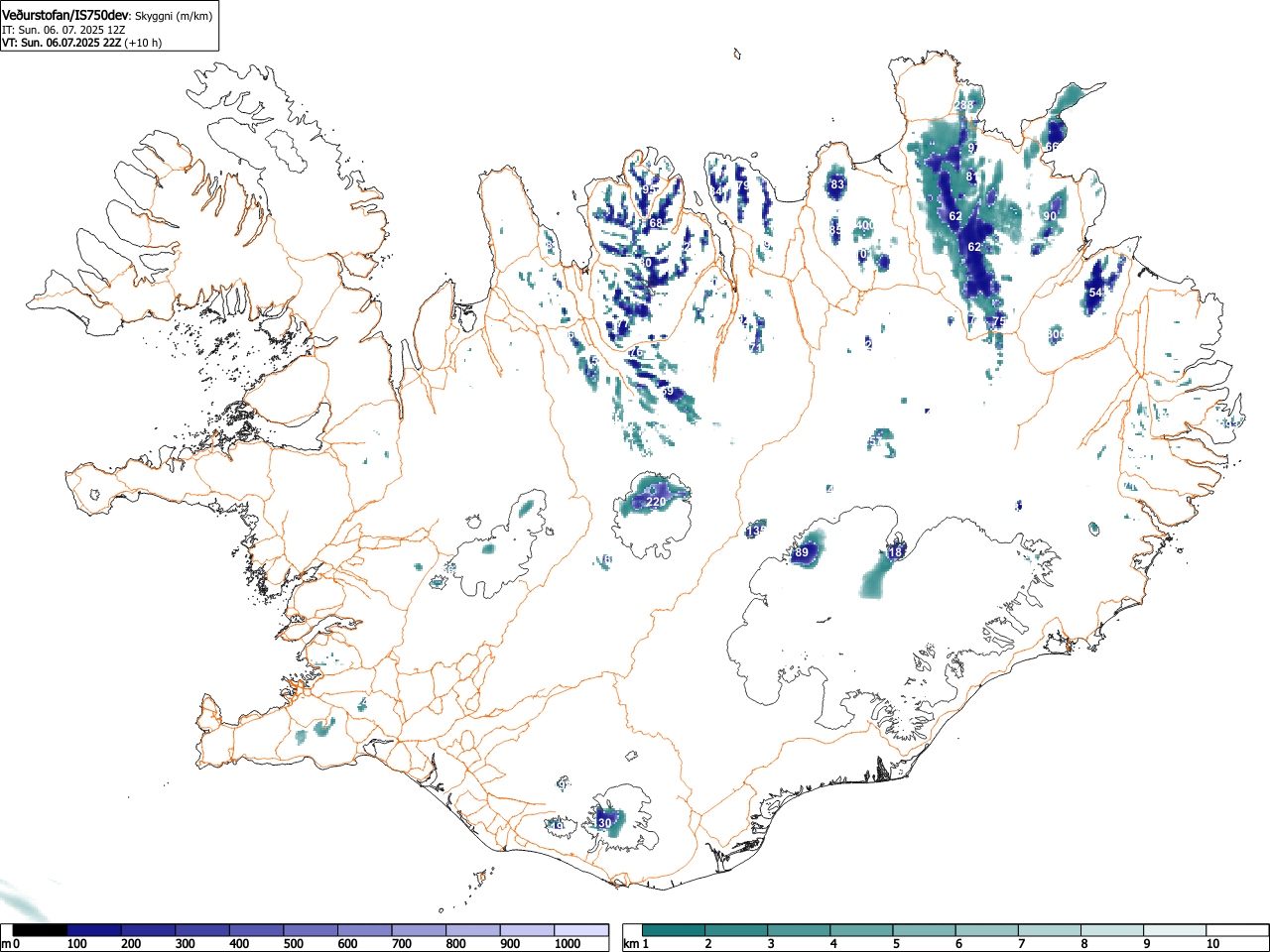
Task: Select the Skyggni (m/km) parameter label
Action: tap(173, 17)
